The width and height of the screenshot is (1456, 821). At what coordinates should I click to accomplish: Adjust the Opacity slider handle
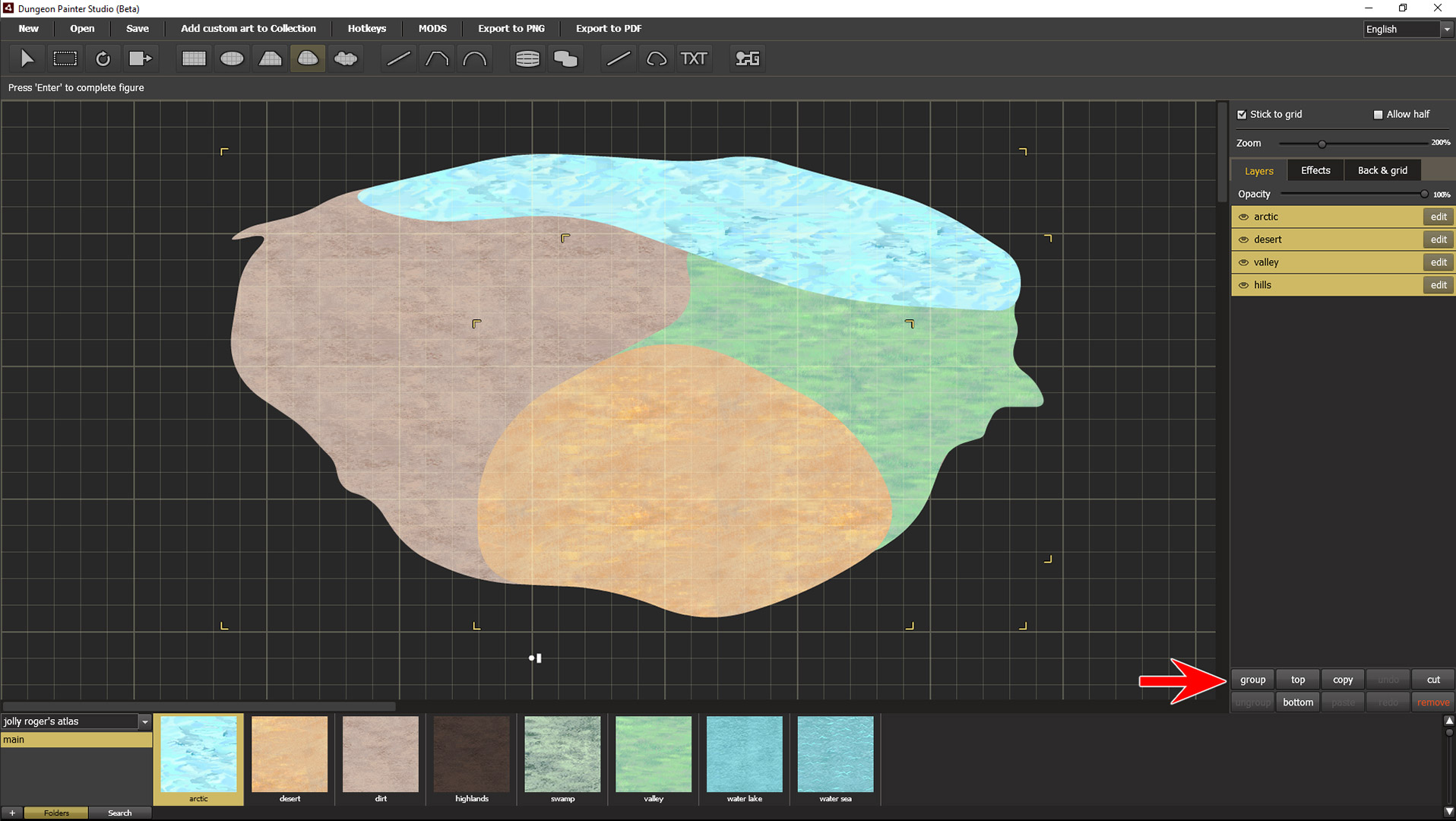1424,195
